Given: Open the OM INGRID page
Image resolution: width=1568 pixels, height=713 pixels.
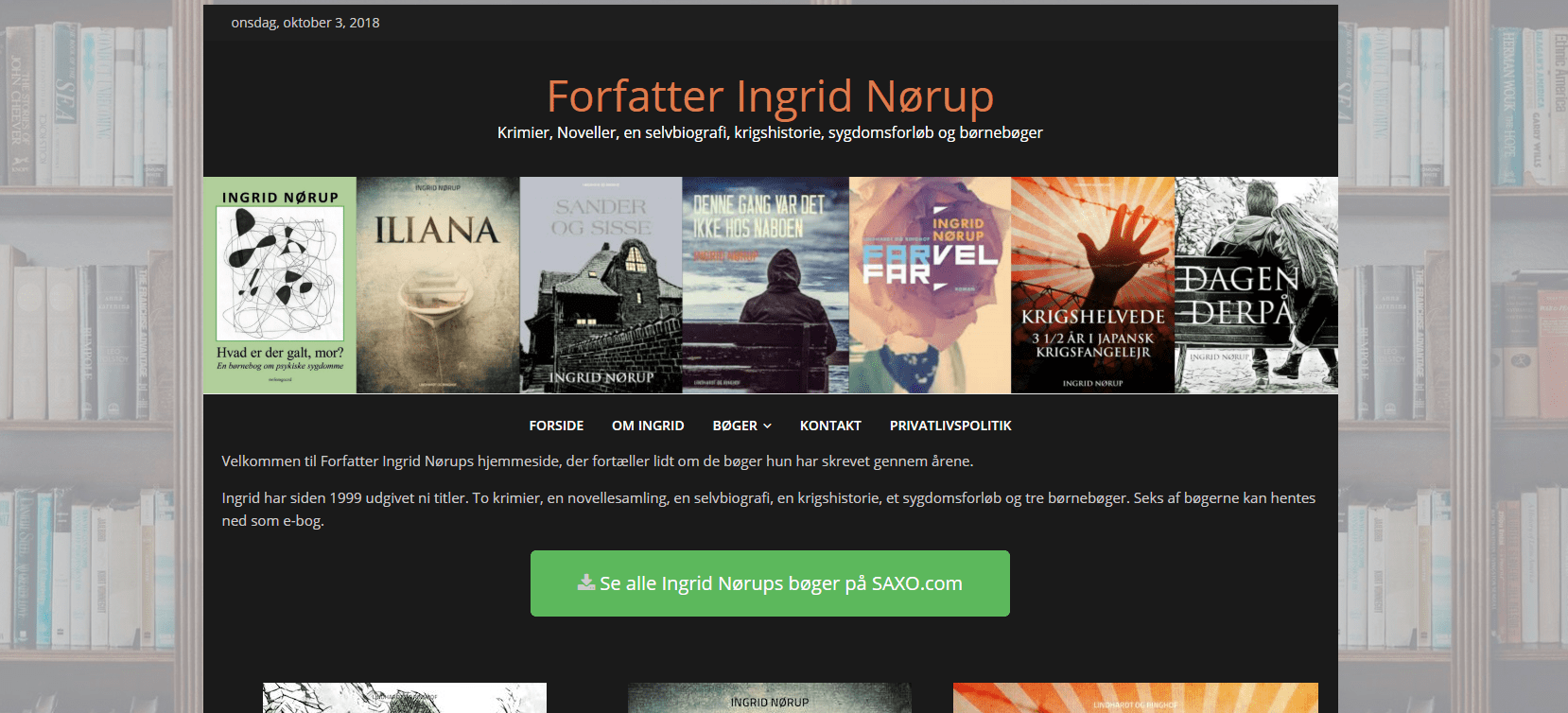Looking at the screenshot, I should 648,426.
